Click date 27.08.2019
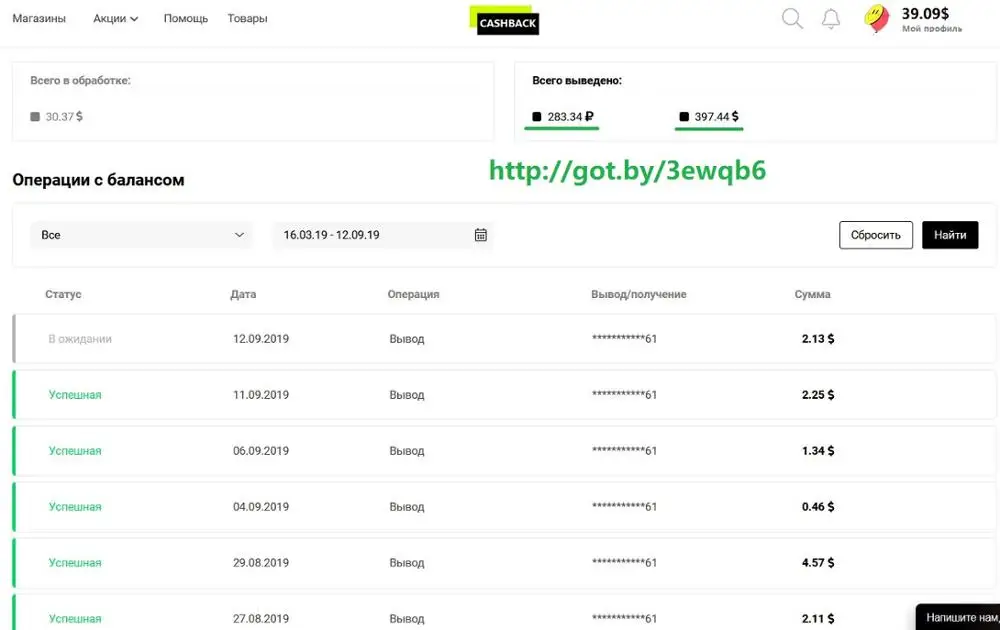 click(x=261, y=619)
